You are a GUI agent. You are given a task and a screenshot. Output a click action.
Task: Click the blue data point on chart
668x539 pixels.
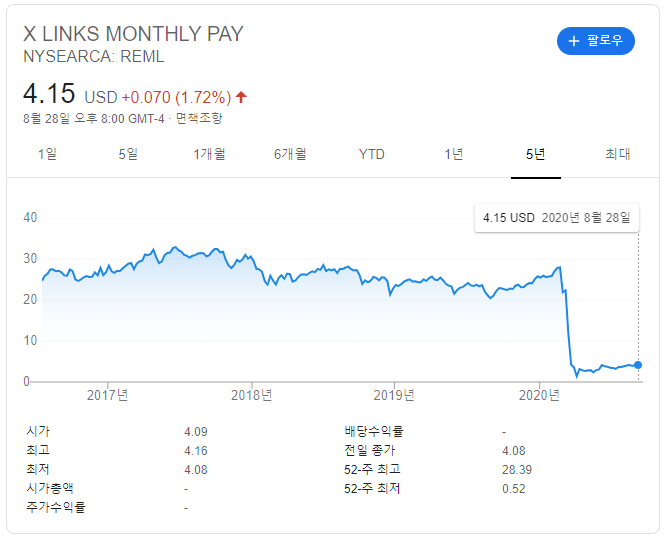(638, 365)
